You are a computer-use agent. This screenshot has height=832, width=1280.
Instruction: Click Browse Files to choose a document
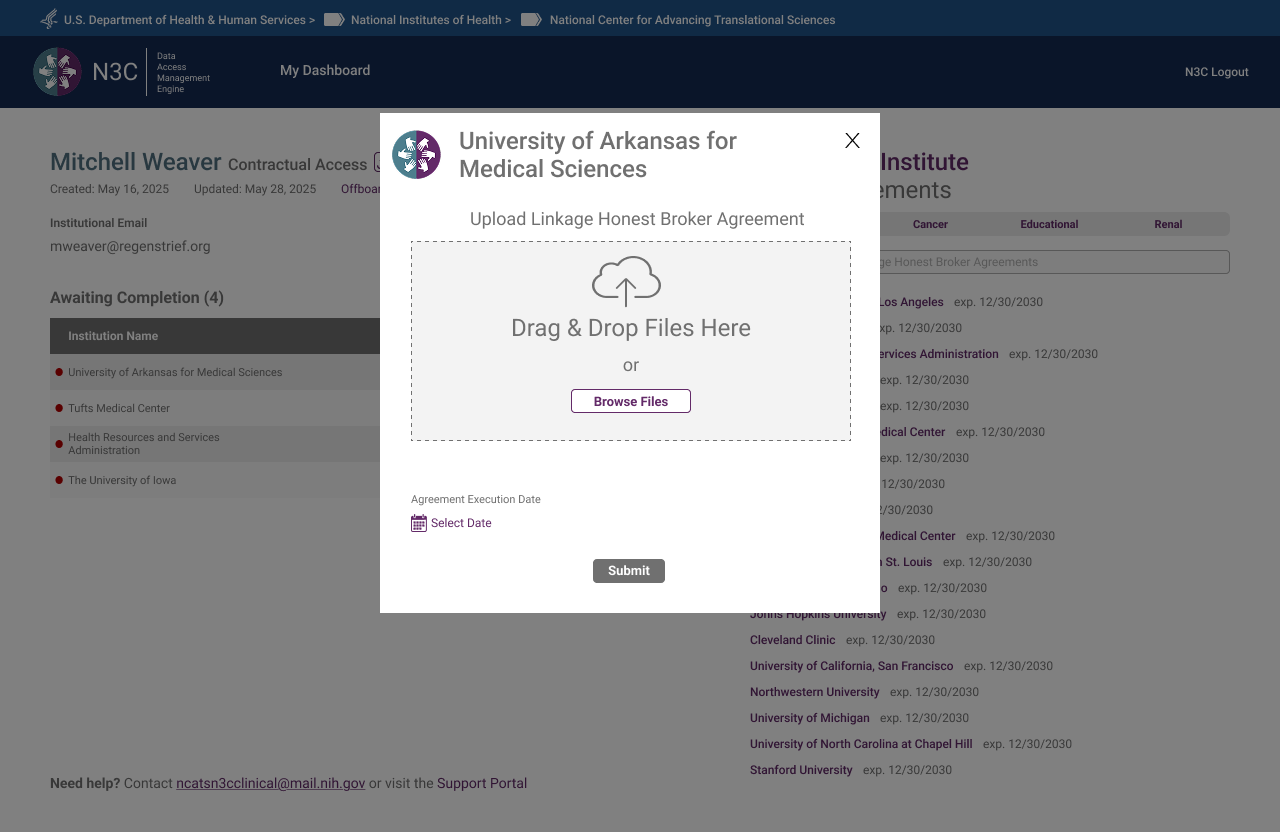pyautogui.click(x=630, y=400)
